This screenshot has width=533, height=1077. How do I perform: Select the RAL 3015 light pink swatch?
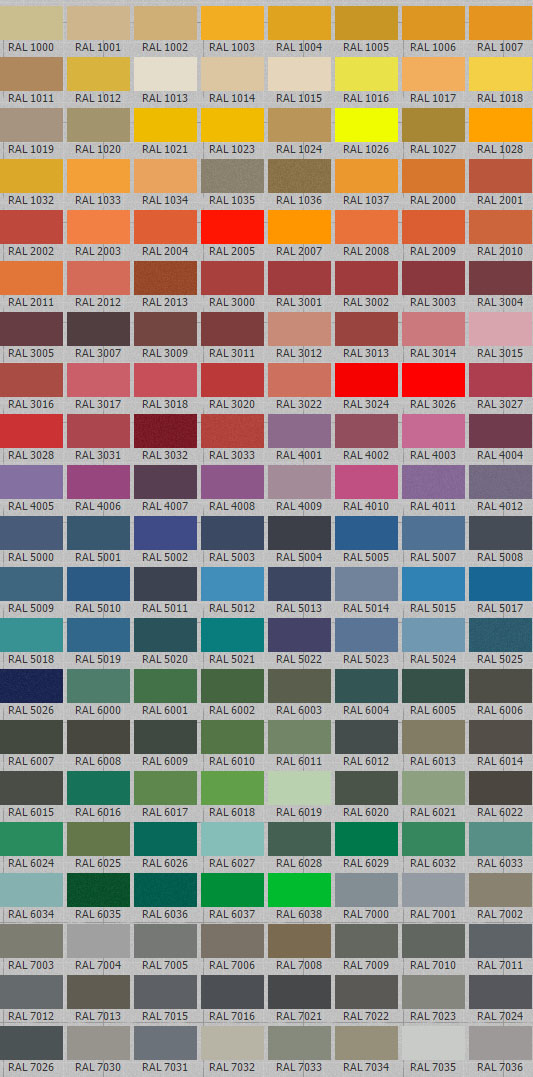pyautogui.click(x=500, y=329)
